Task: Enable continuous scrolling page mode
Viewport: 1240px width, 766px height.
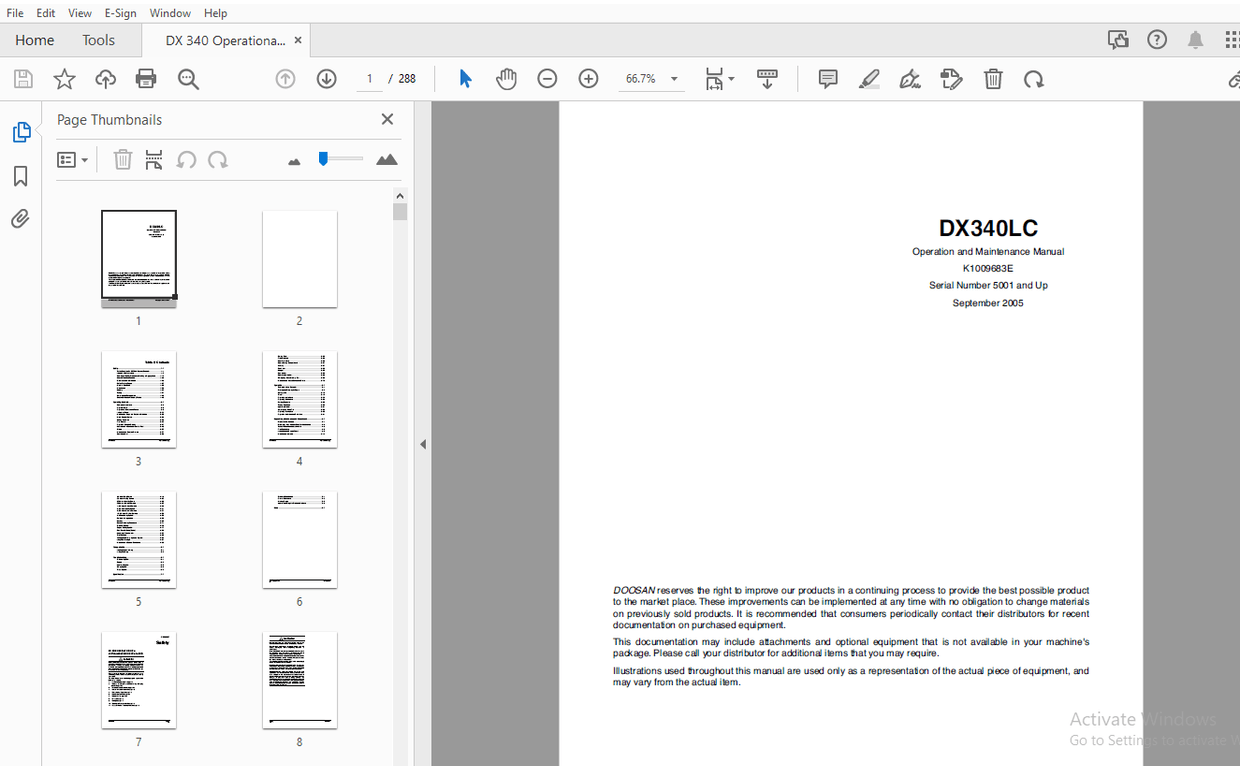Action: tap(767, 78)
